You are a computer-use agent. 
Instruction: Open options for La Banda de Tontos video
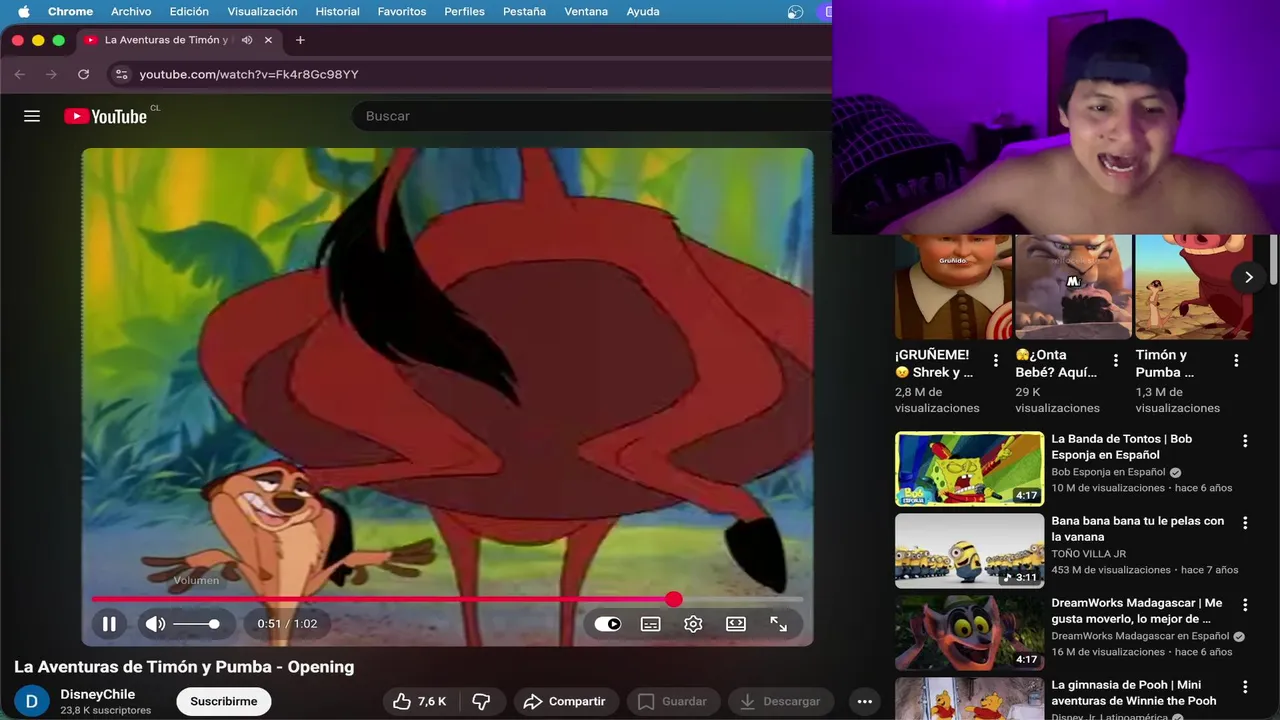click(x=1245, y=441)
